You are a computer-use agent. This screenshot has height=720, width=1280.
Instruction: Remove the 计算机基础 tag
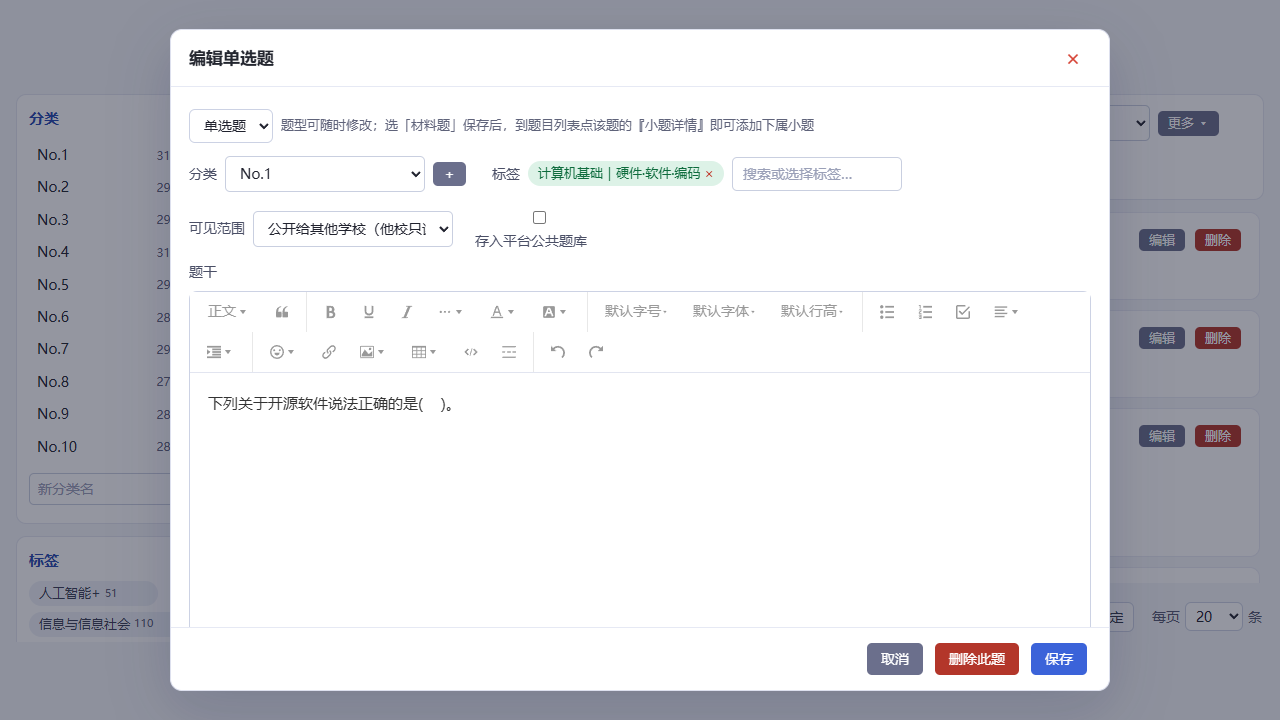(709, 174)
